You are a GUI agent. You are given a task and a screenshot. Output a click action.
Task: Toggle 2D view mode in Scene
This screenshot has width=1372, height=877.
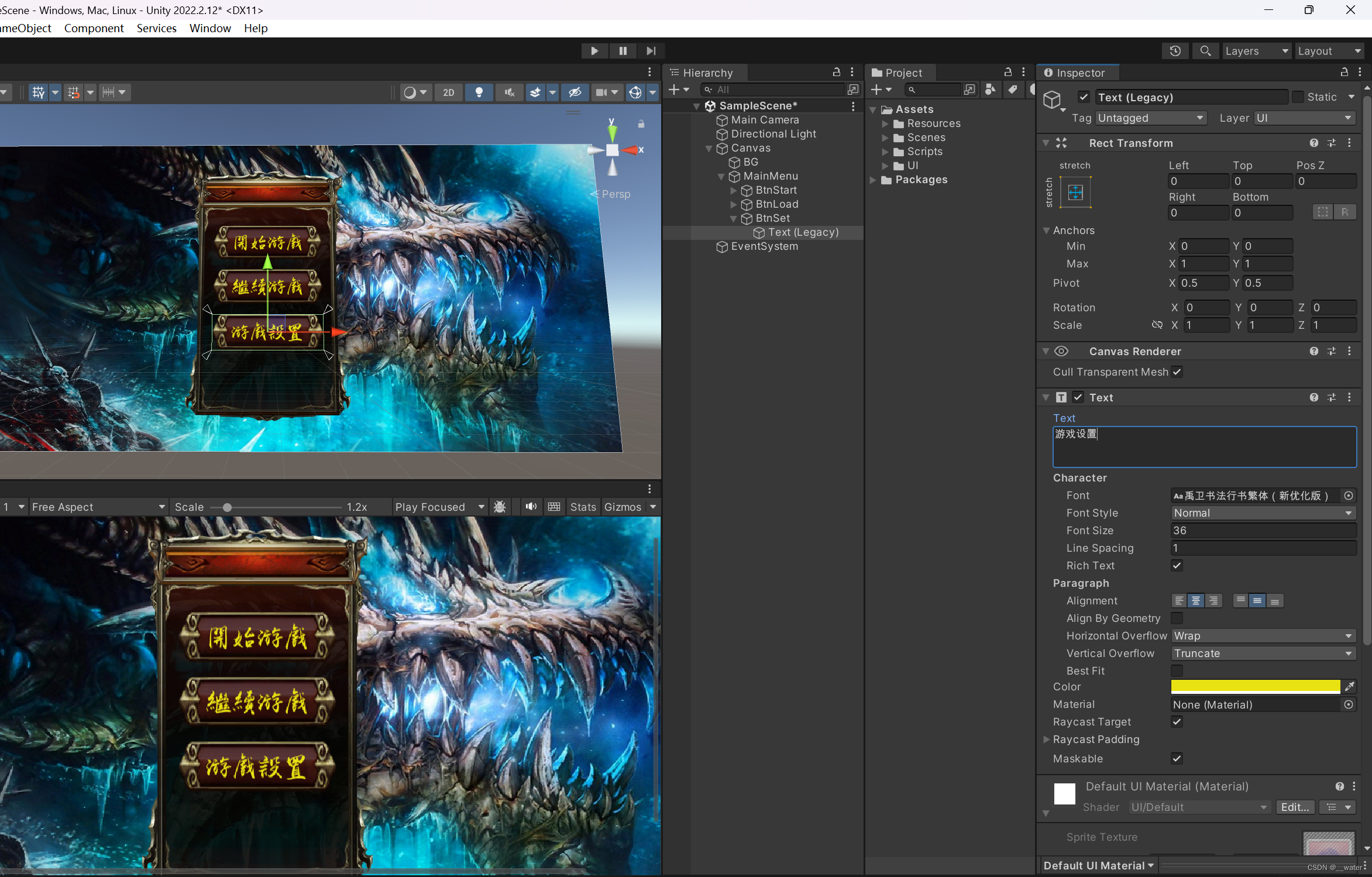point(449,92)
